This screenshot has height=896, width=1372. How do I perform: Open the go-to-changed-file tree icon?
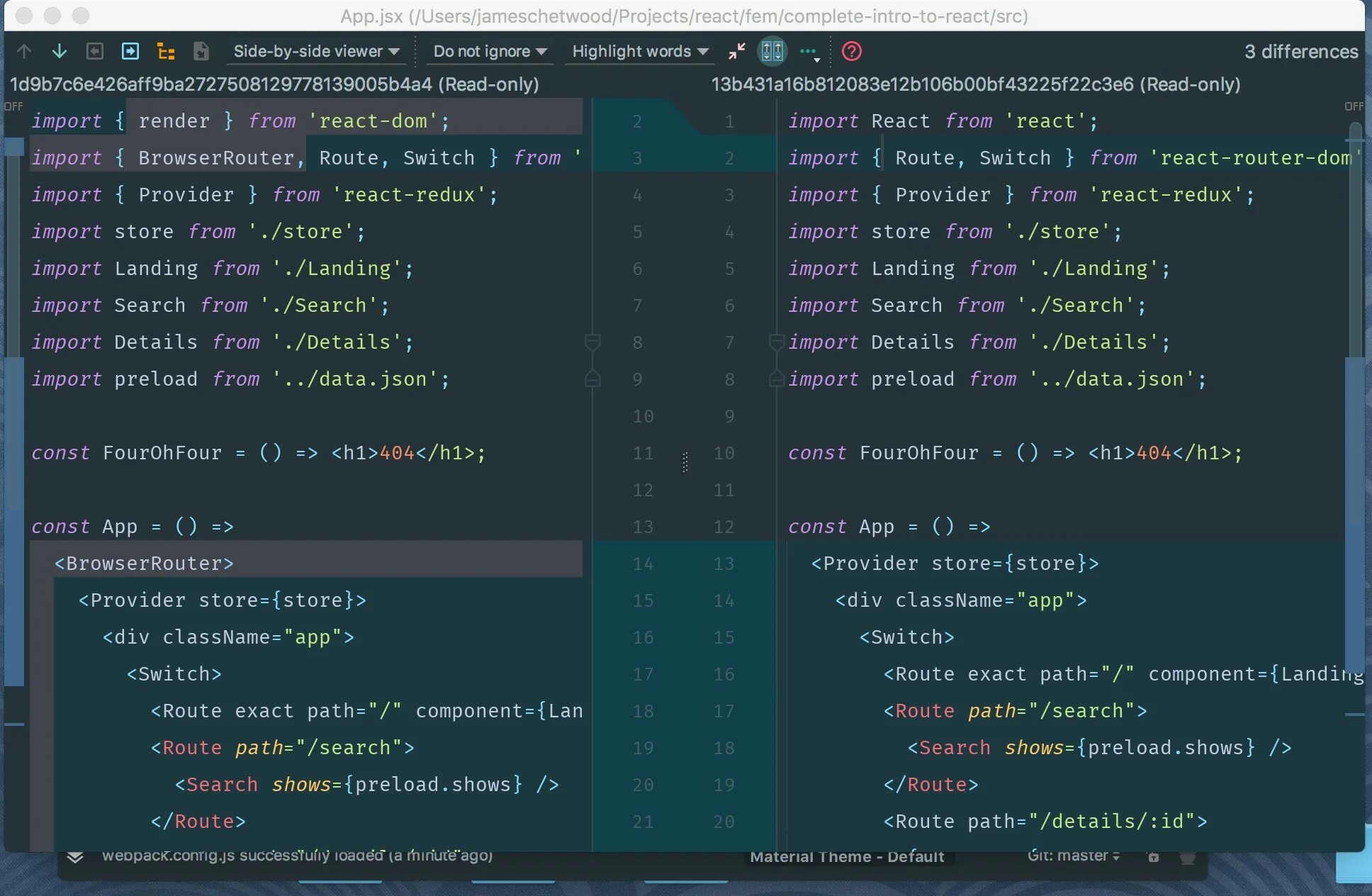tap(166, 51)
